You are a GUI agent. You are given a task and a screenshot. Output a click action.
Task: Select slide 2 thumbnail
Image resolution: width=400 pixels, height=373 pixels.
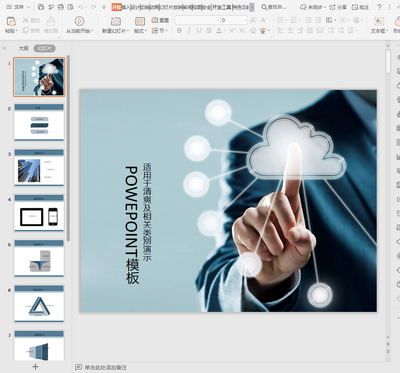(x=39, y=123)
